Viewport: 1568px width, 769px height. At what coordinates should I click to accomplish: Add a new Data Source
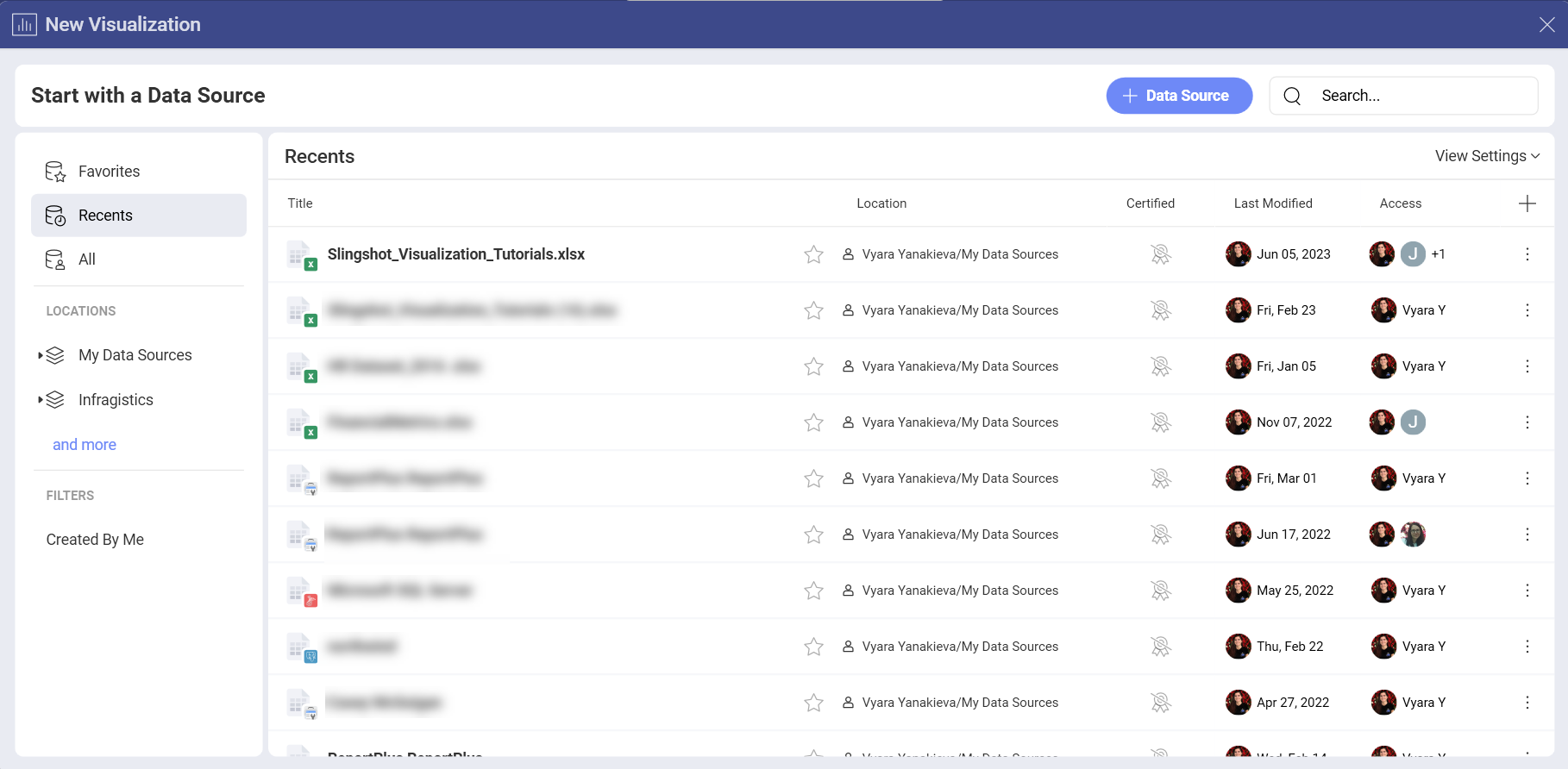(x=1179, y=96)
